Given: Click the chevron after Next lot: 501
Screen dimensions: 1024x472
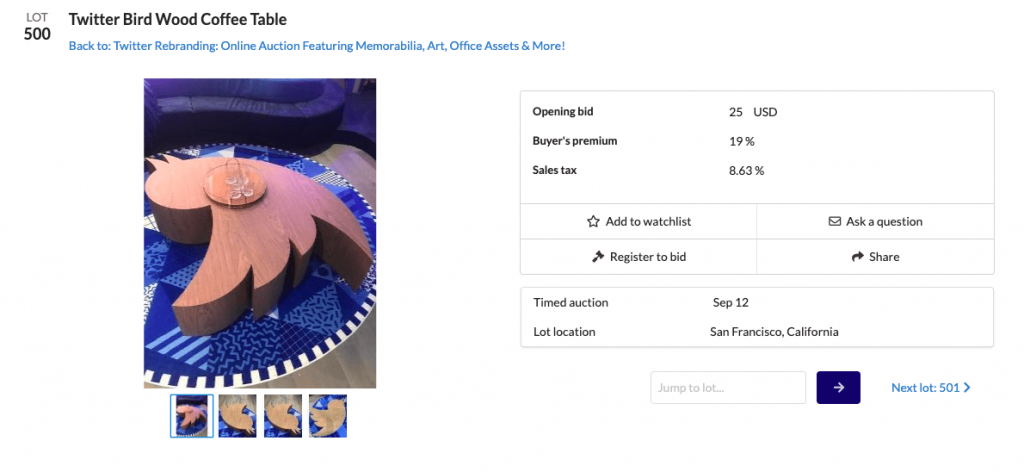Looking at the screenshot, I should (x=967, y=388).
